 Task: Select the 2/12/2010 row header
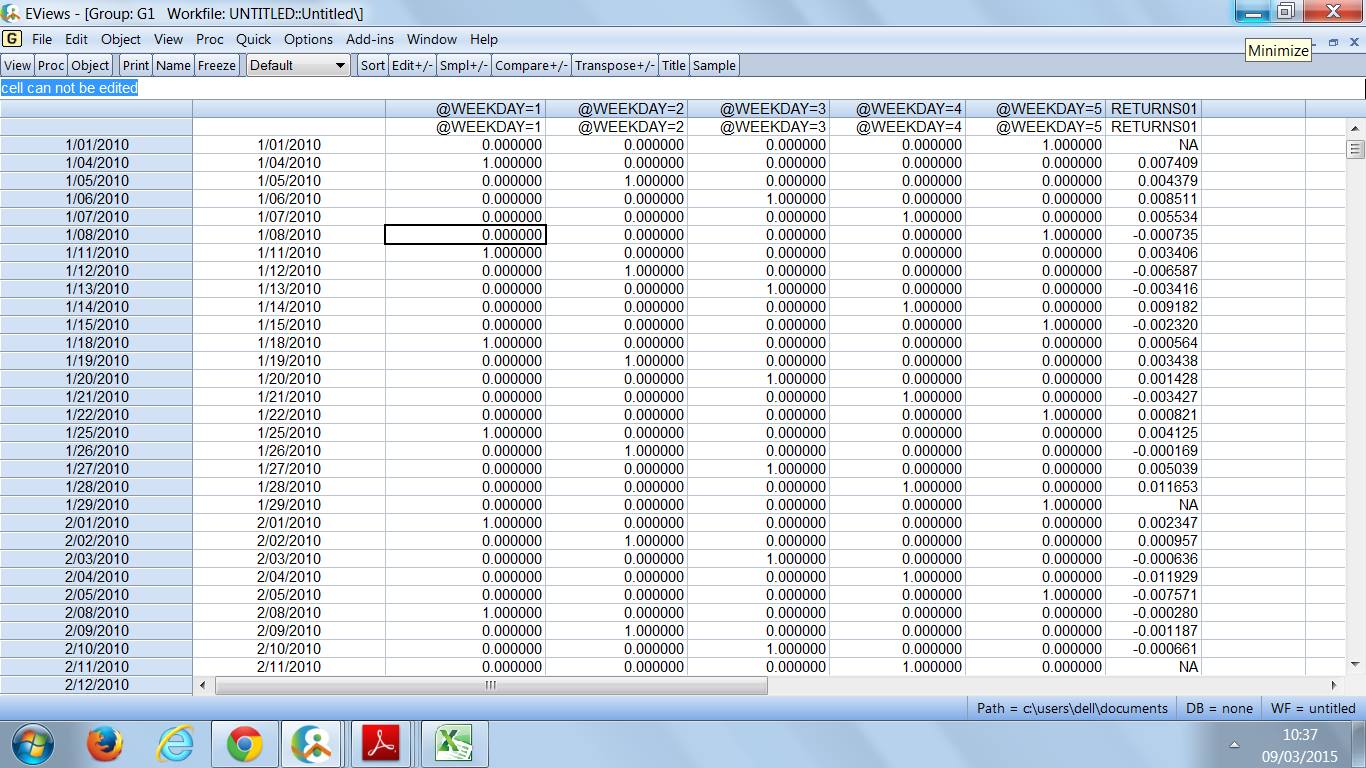[x=97, y=685]
